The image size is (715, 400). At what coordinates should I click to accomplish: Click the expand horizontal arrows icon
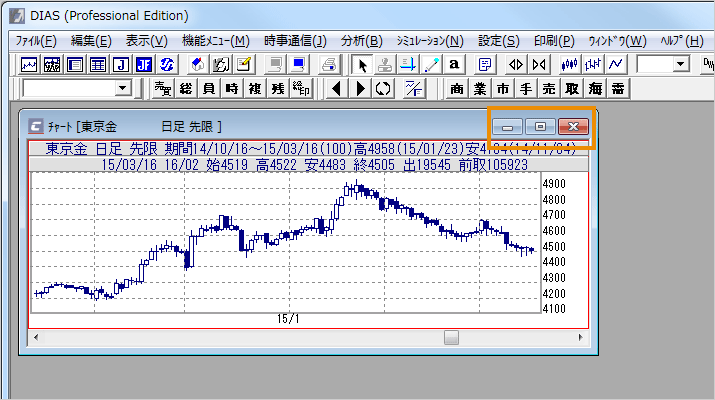pyautogui.click(x=517, y=64)
